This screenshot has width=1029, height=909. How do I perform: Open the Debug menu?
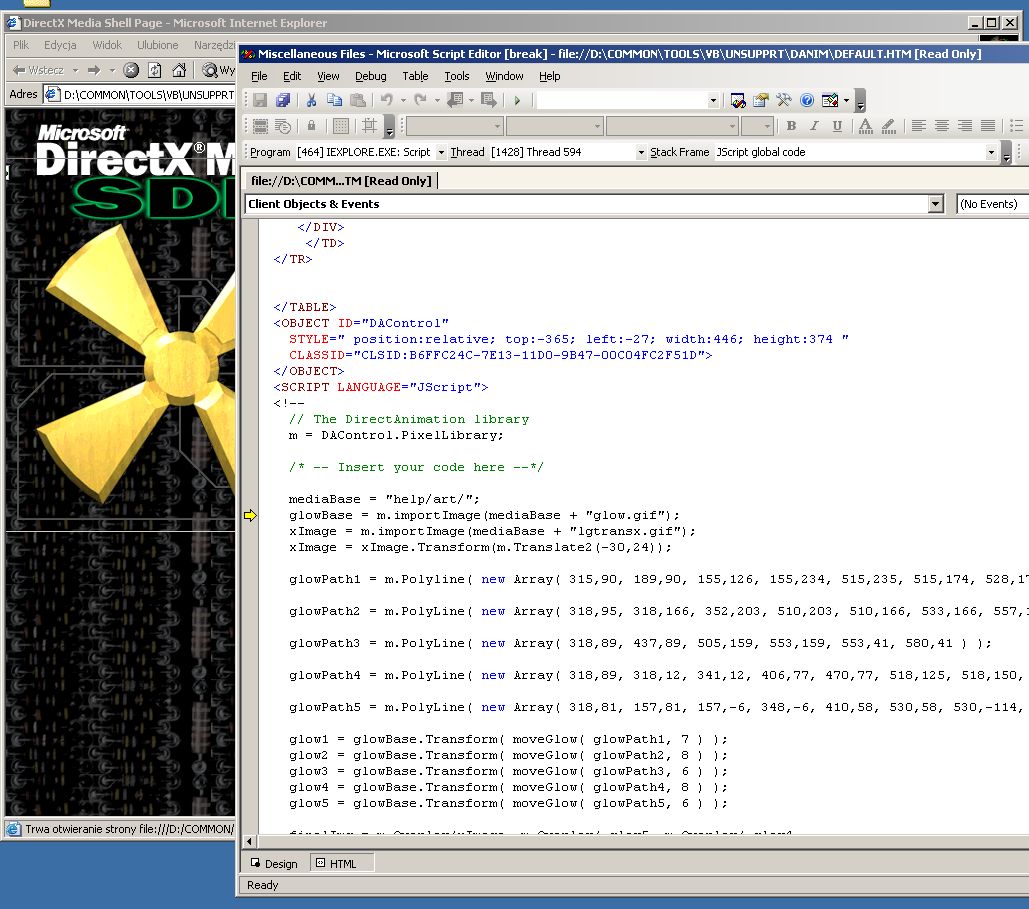pyautogui.click(x=370, y=76)
